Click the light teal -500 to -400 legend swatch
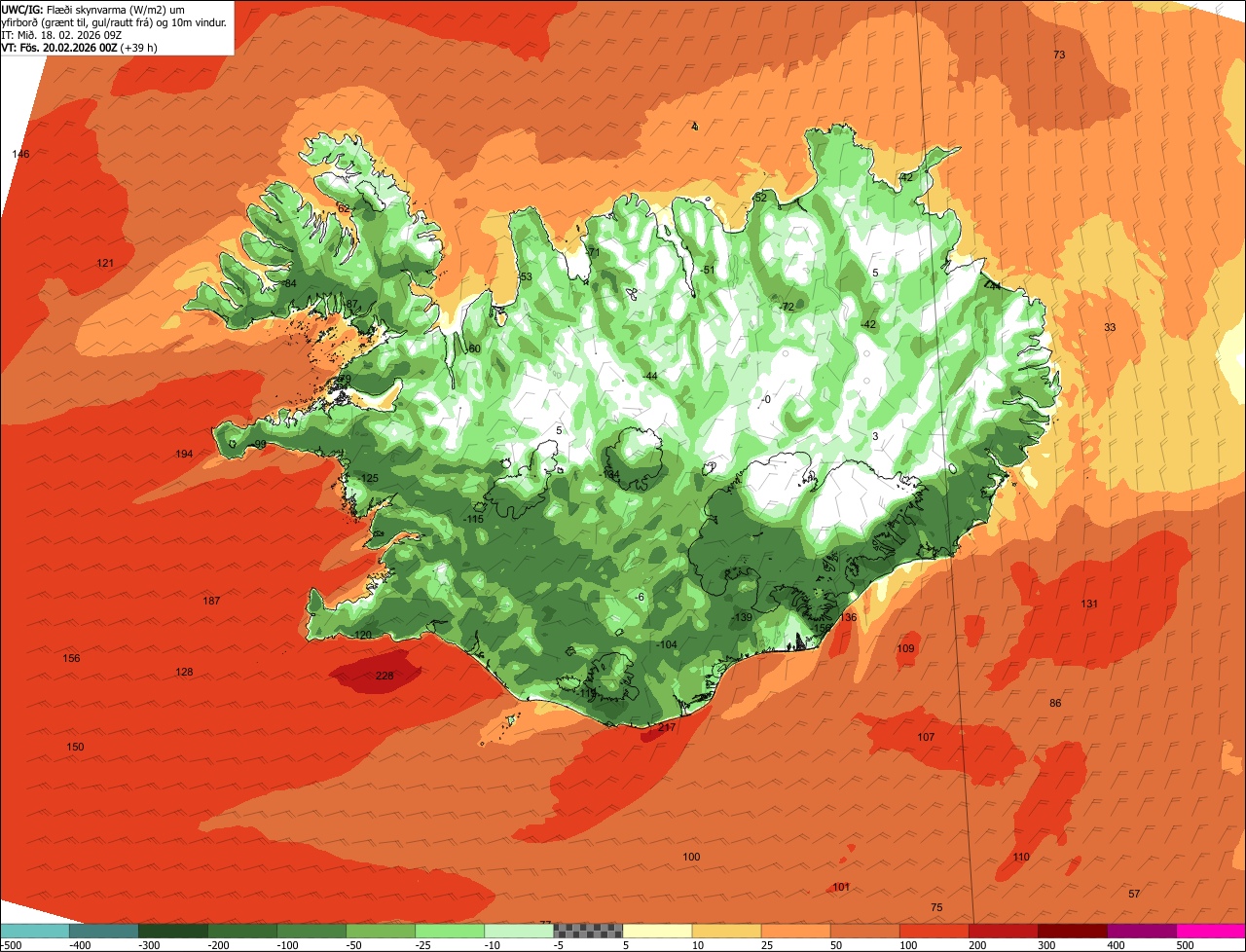Viewport: 1246px width, 952px height. 34,931
